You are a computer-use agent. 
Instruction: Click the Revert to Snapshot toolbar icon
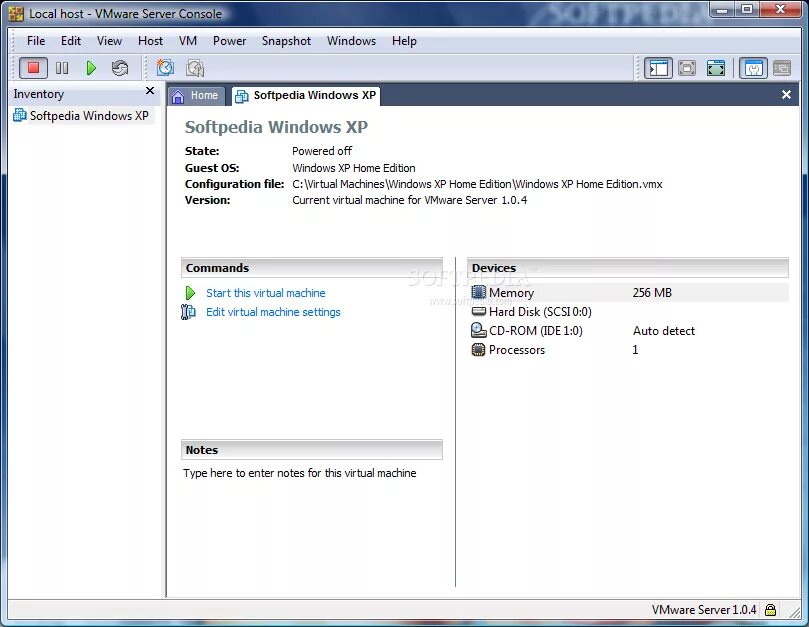coord(195,68)
